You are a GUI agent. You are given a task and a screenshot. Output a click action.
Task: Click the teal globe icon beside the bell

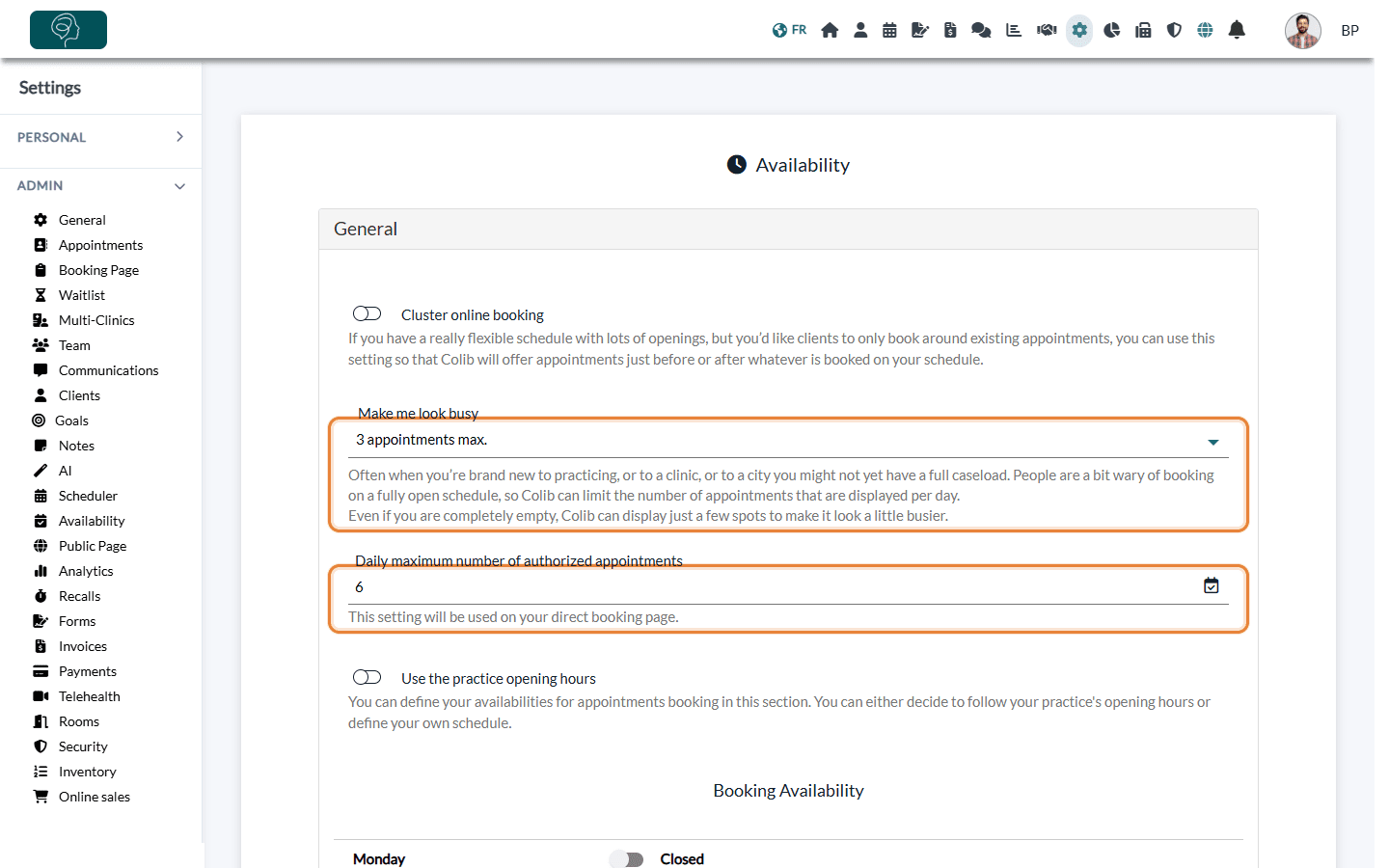click(1205, 30)
